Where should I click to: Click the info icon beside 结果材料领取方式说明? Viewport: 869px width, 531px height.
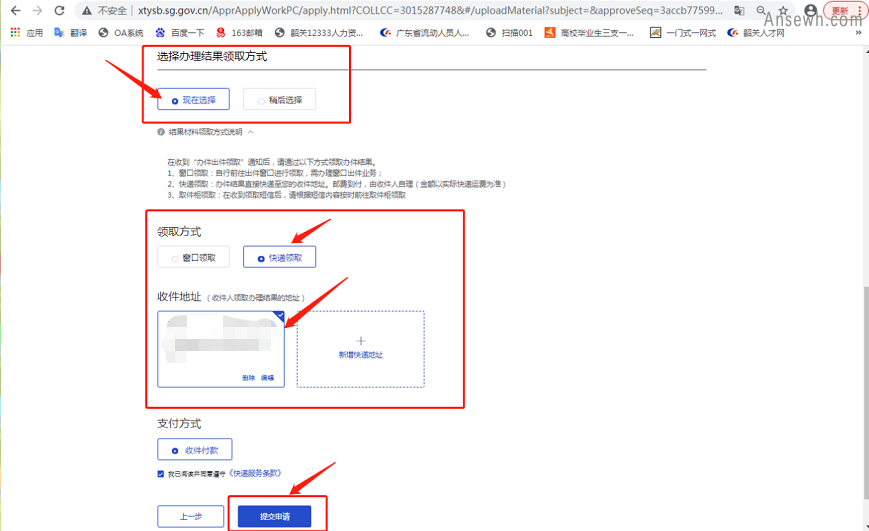(x=161, y=132)
